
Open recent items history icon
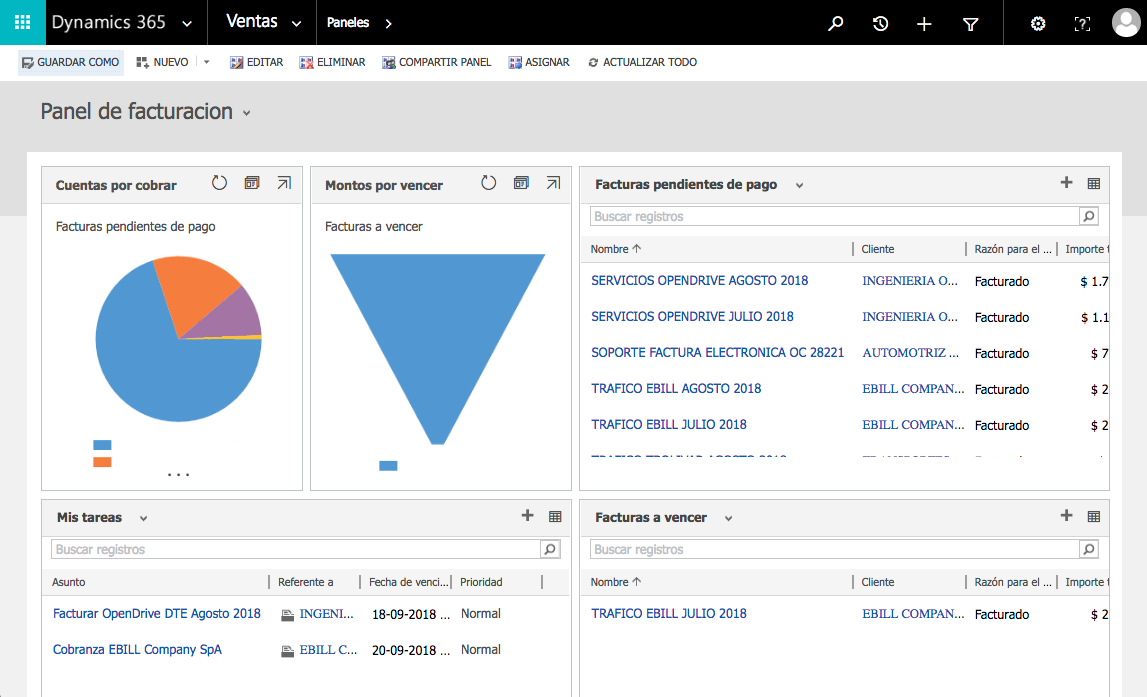click(880, 23)
